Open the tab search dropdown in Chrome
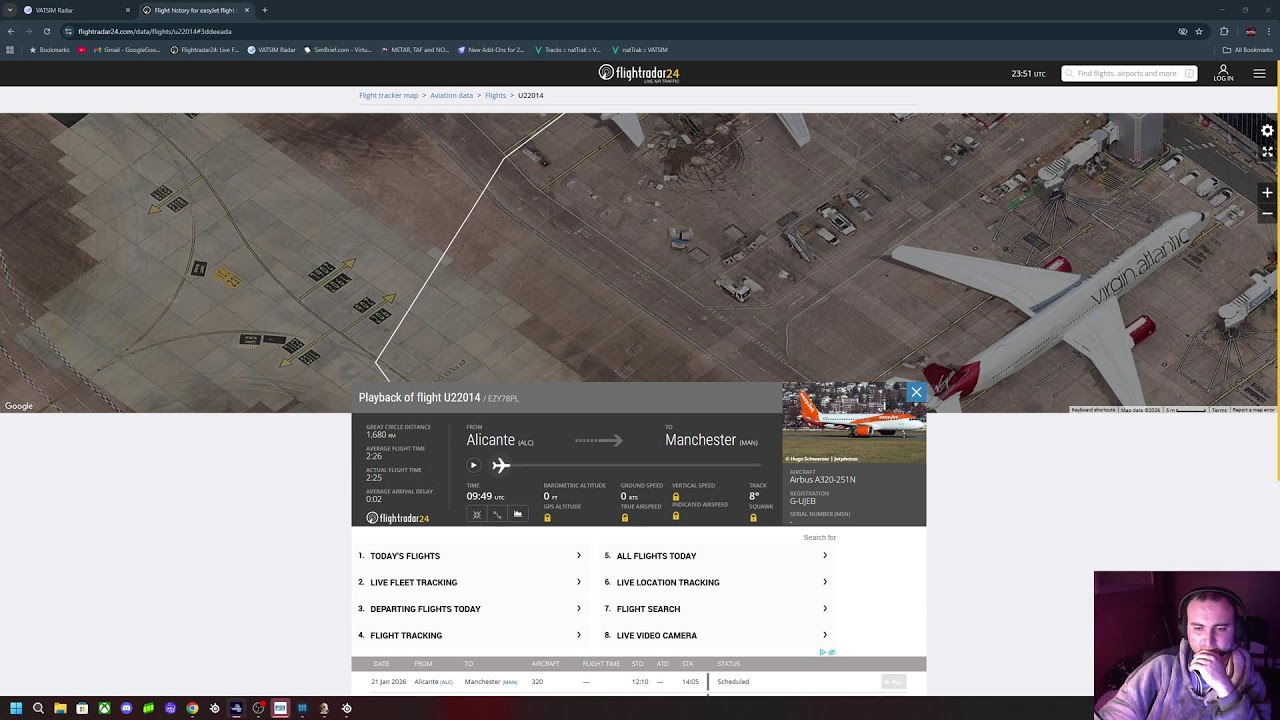This screenshot has width=1280, height=720. click(x=9, y=10)
